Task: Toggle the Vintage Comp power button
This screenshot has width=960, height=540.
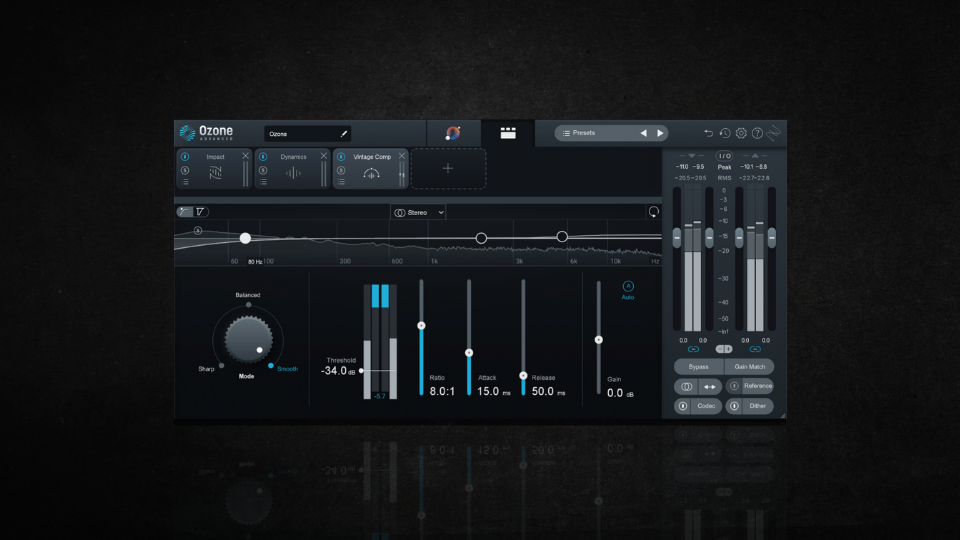Action: (341, 157)
